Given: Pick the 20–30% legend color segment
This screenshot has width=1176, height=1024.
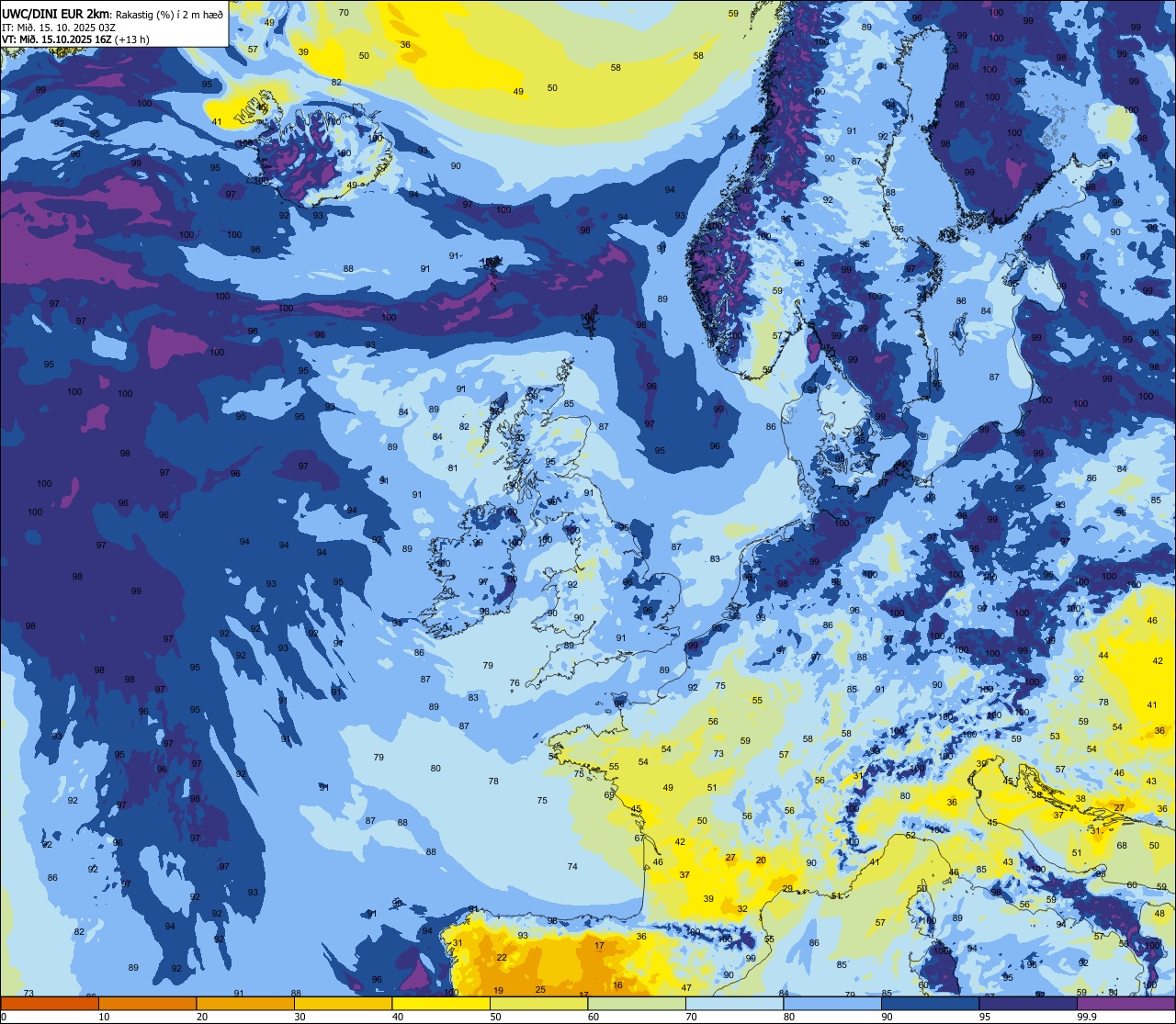Looking at the screenshot, I should [x=244, y=1003].
